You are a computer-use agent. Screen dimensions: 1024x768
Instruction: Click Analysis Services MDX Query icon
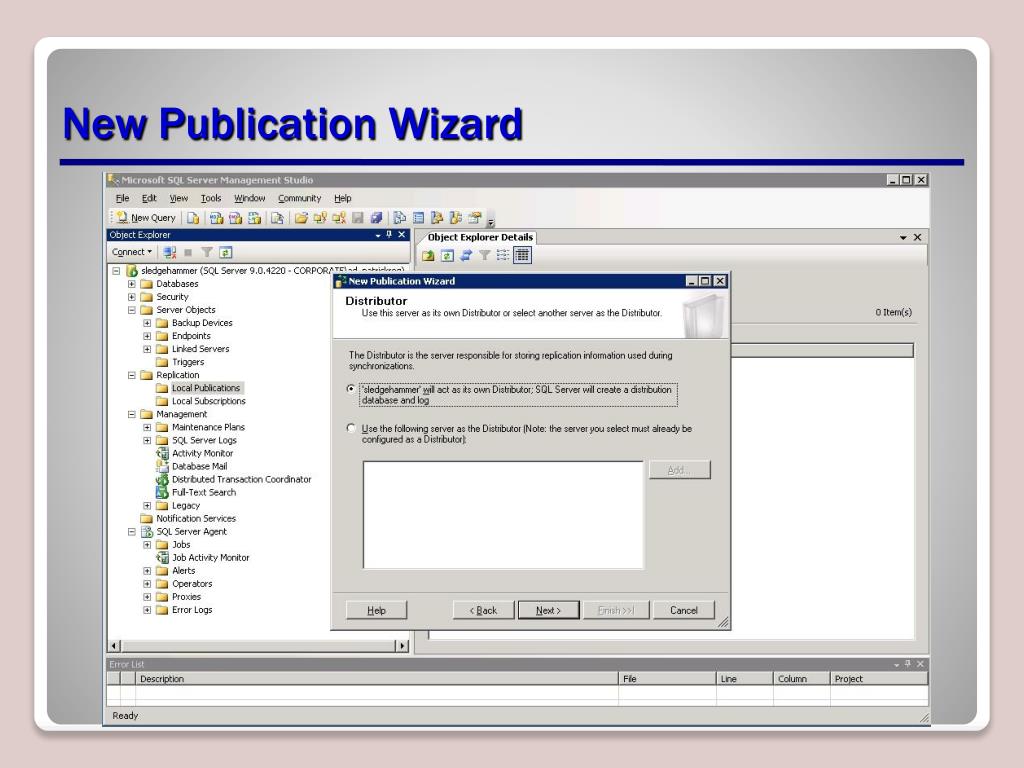coord(216,217)
